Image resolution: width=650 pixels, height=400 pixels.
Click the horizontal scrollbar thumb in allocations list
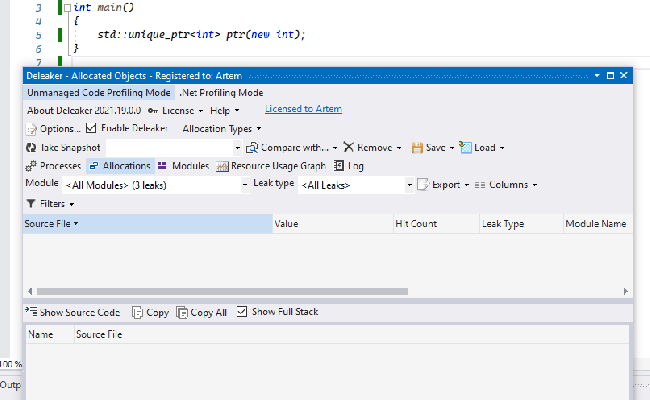pyautogui.click(x=222, y=291)
